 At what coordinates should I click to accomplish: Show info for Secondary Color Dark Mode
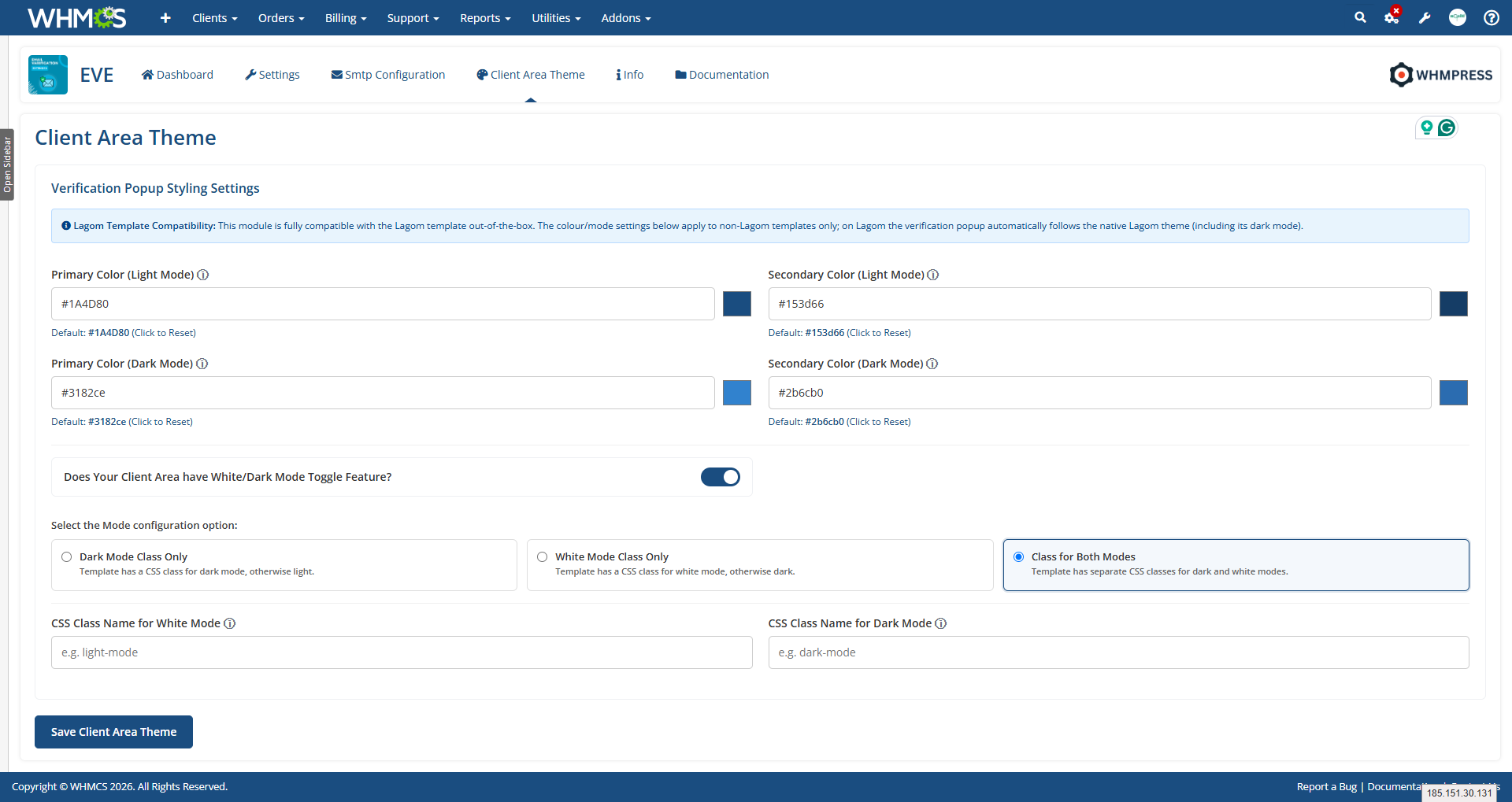pos(932,364)
